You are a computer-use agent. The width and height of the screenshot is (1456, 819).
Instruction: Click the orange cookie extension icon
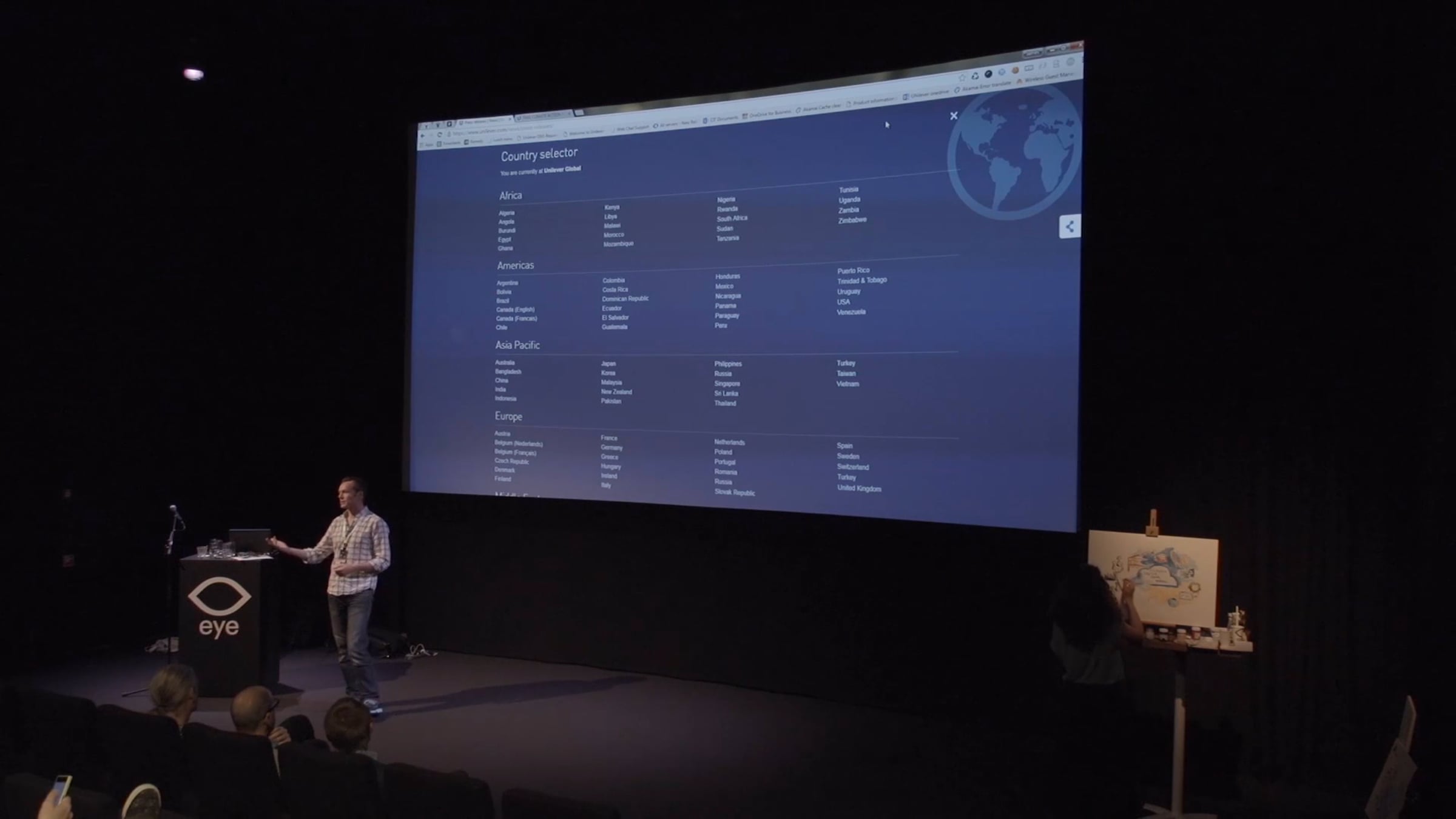coord(1015,70)
